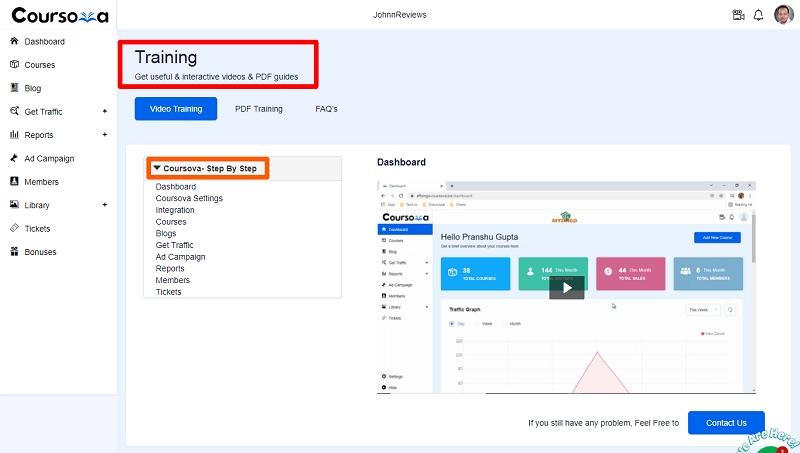Select Courses in the training list
Screen dimensions: 800x453
pyautogui.click(x=171, y=222)
